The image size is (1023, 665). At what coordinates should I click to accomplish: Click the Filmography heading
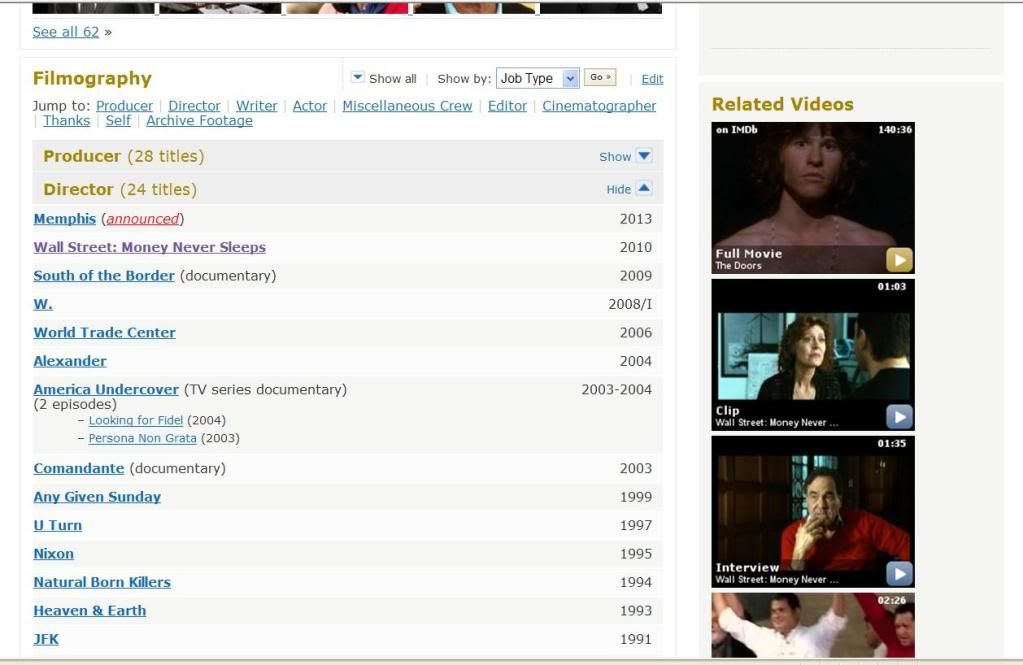click(x=92, y=79)
